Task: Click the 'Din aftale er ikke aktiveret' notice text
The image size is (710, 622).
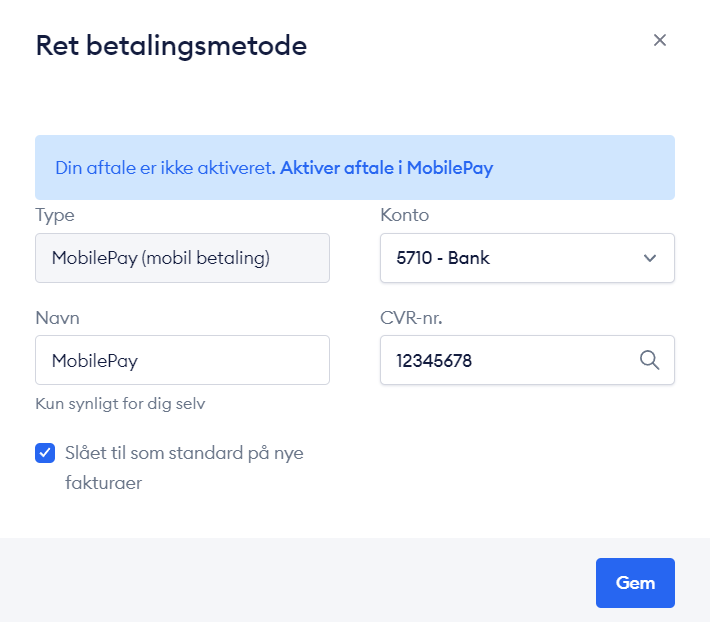Action: pyautogui.click(x=165, y=168)
